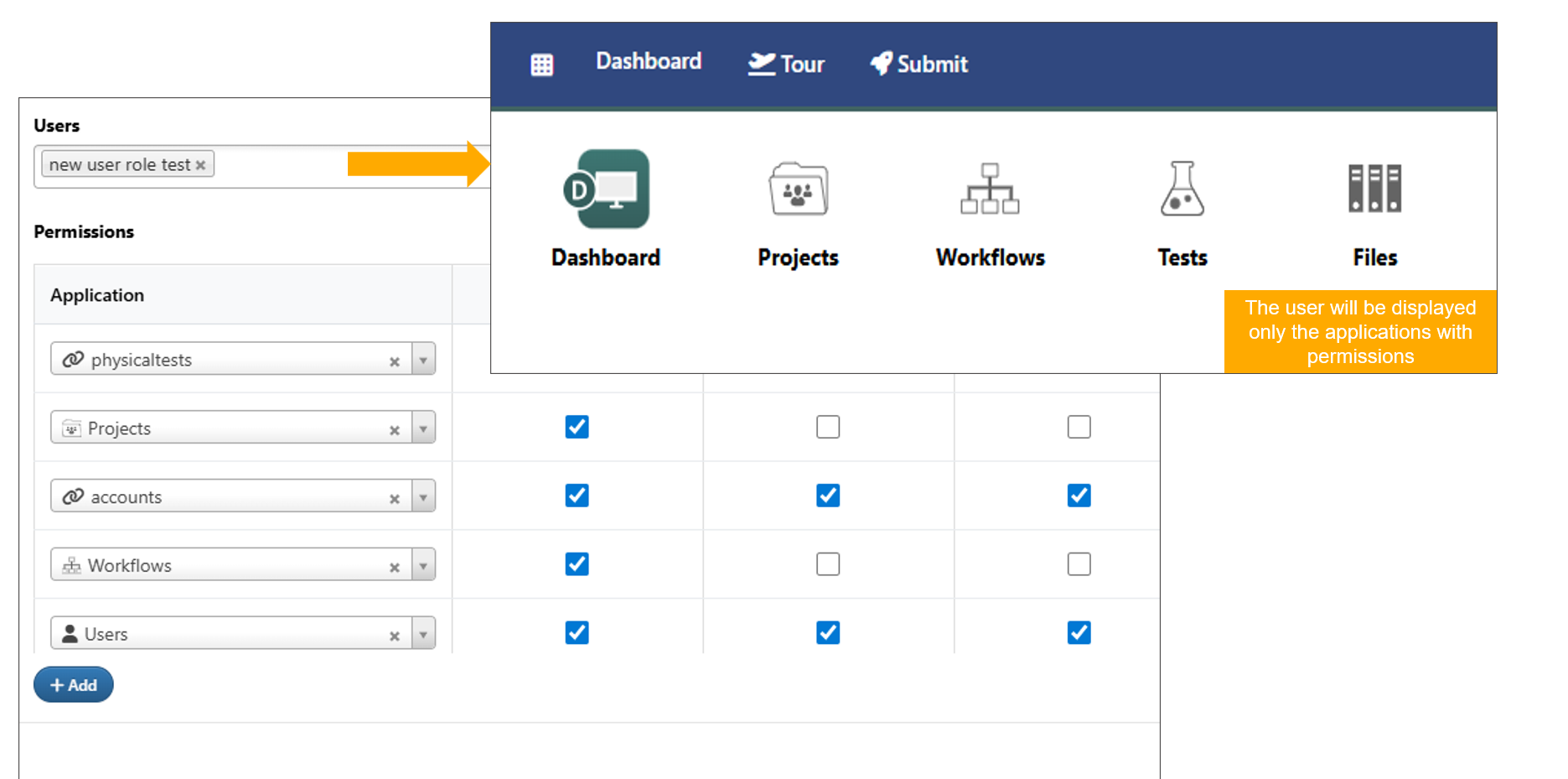Uncheck the third checkbox in accounts row
1568x779 pixels.
tap(1079, 496)
